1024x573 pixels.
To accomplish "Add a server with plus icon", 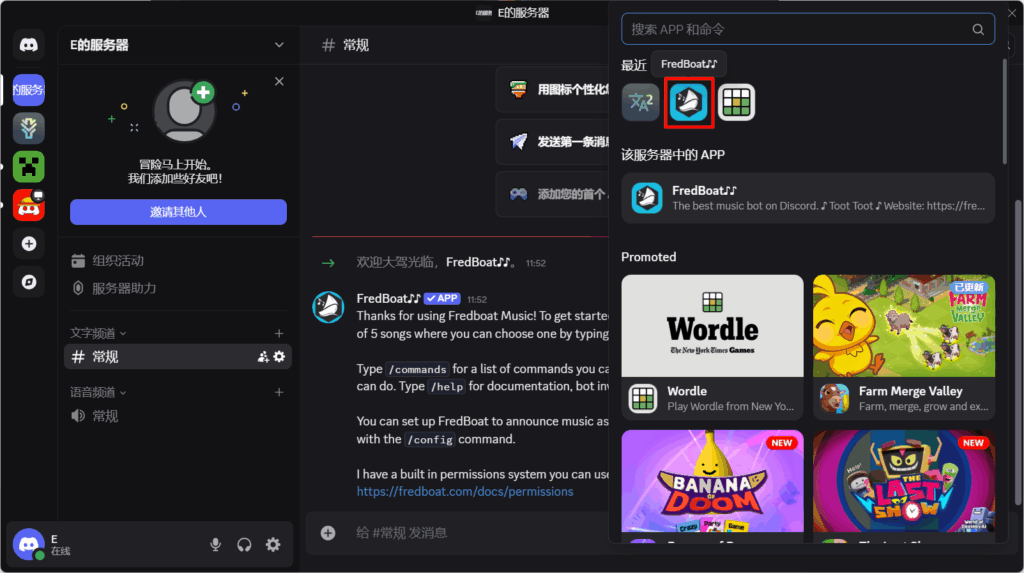I will [x=29, y=244].
